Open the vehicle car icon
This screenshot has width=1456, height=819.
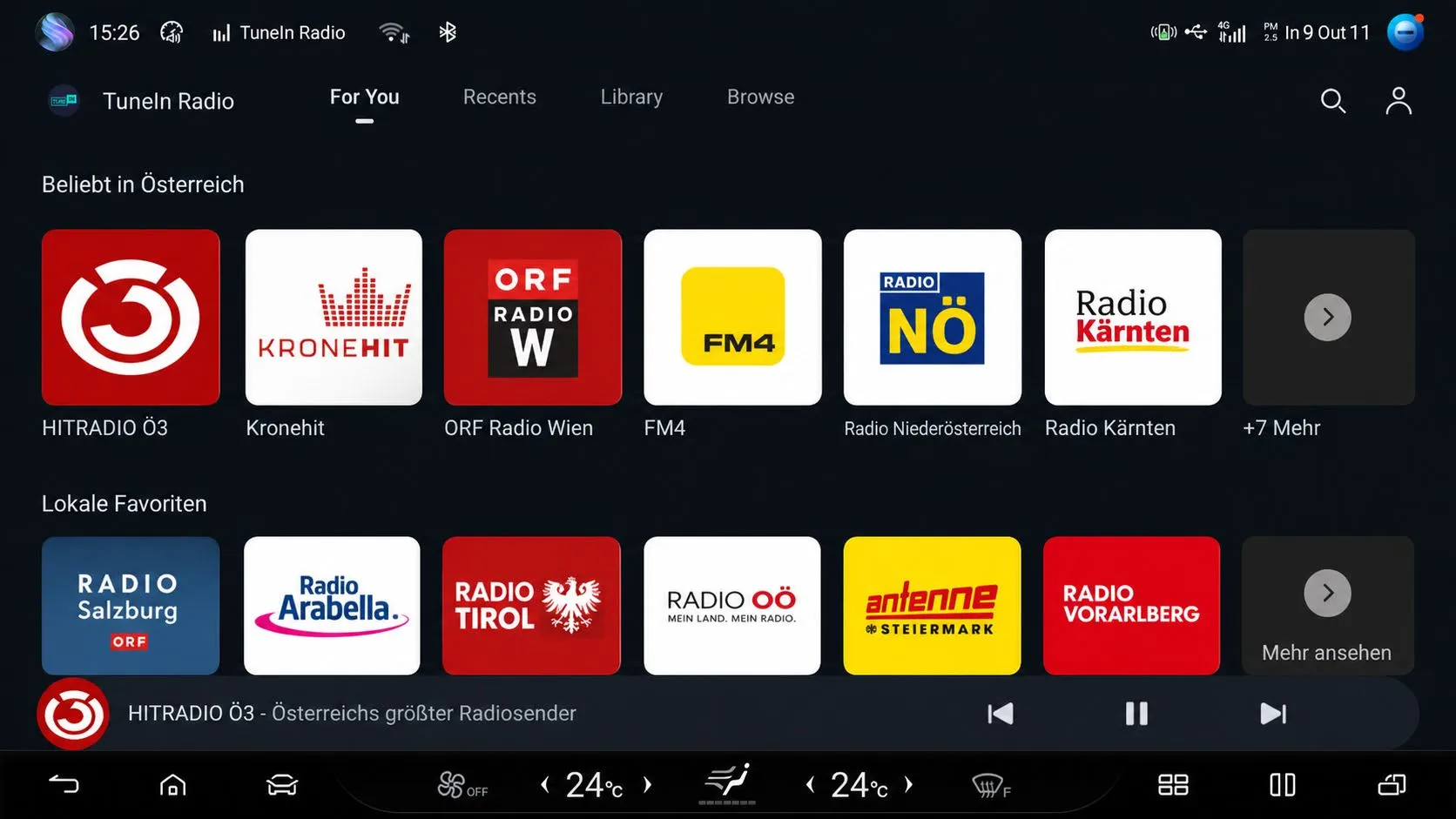281,785
